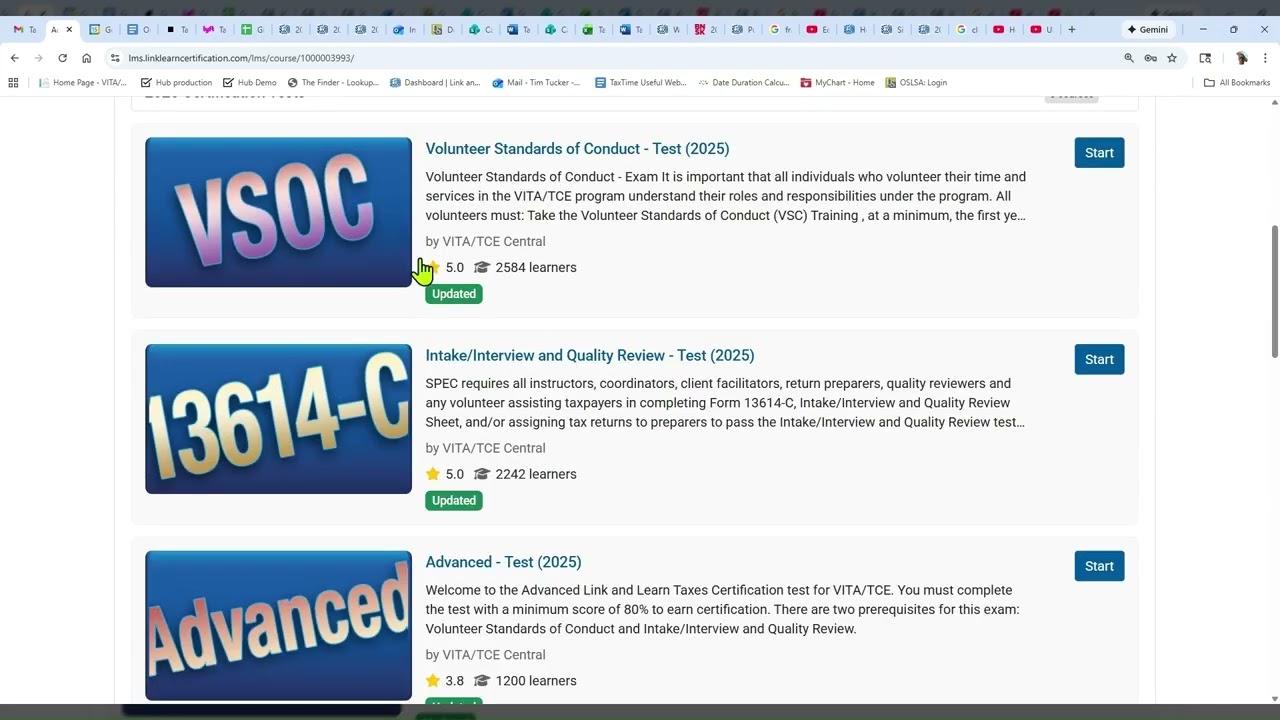Bookmark this page with the star
Viewport: 1280px width, 720px height.
pos(1172,58)
